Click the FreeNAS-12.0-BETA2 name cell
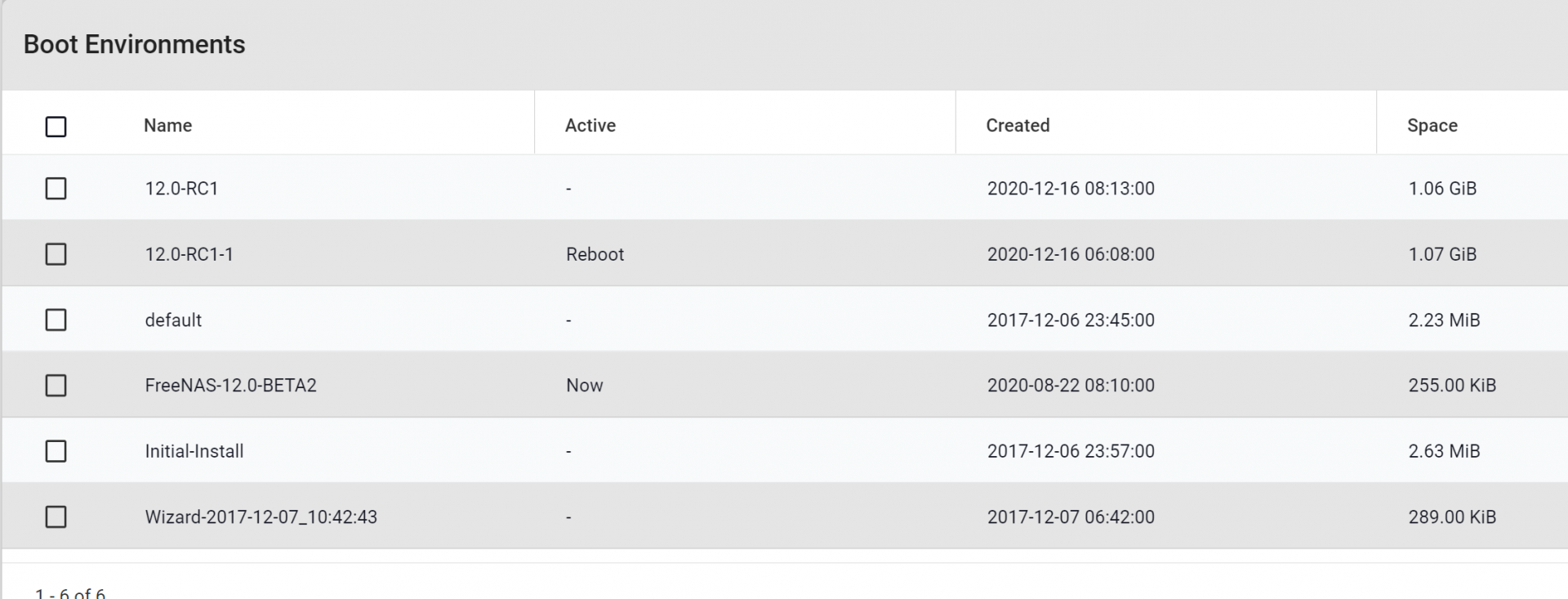Screen dimensions: 1568x599 [231, 385]
